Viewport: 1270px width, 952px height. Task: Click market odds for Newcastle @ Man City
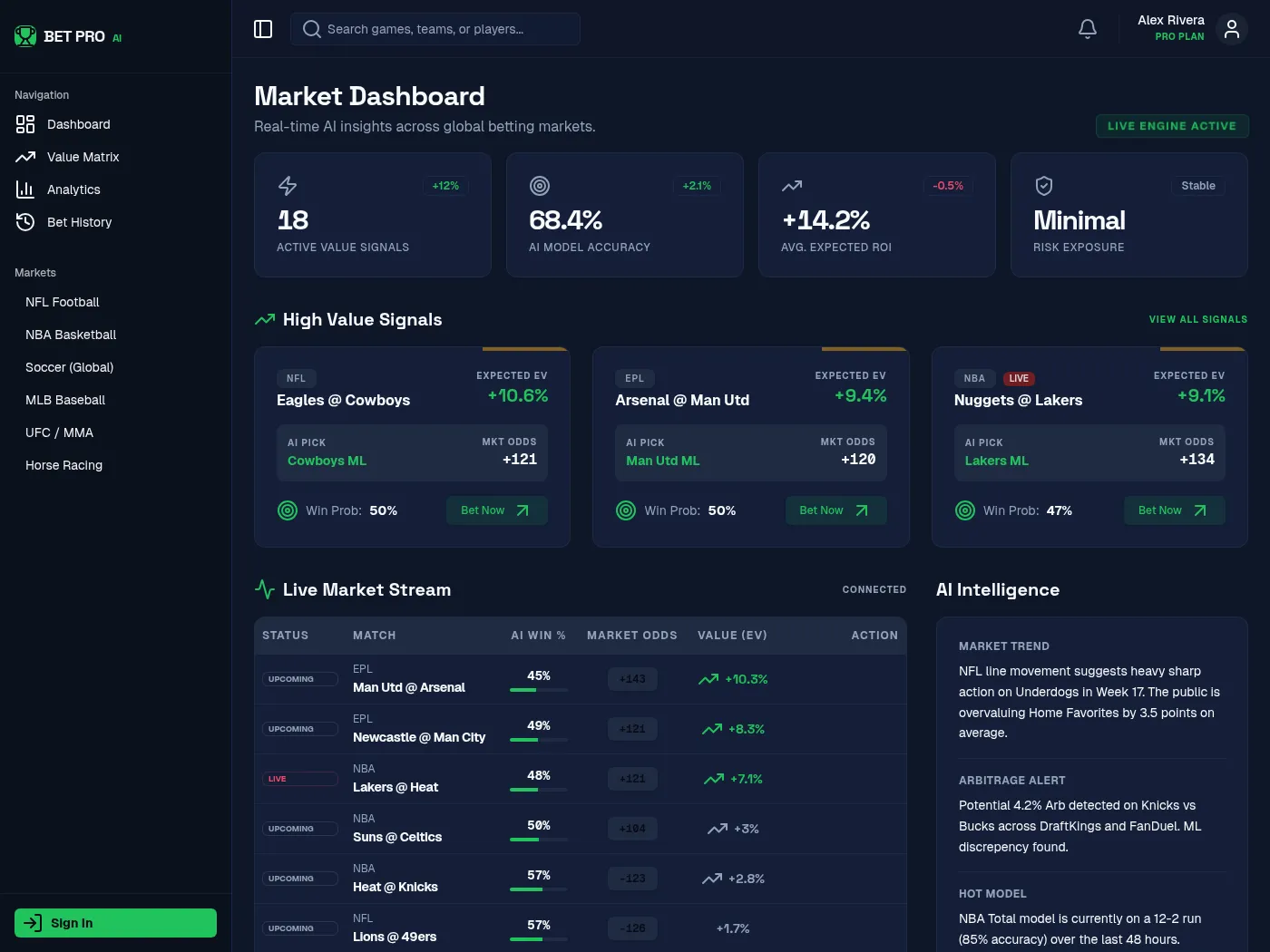632,729
